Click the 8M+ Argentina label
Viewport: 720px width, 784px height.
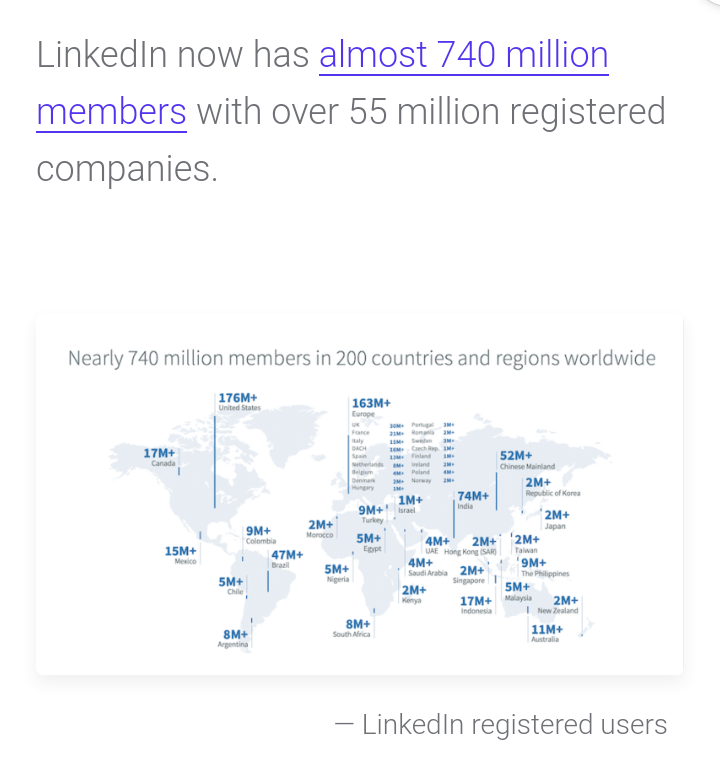(235, 638)
